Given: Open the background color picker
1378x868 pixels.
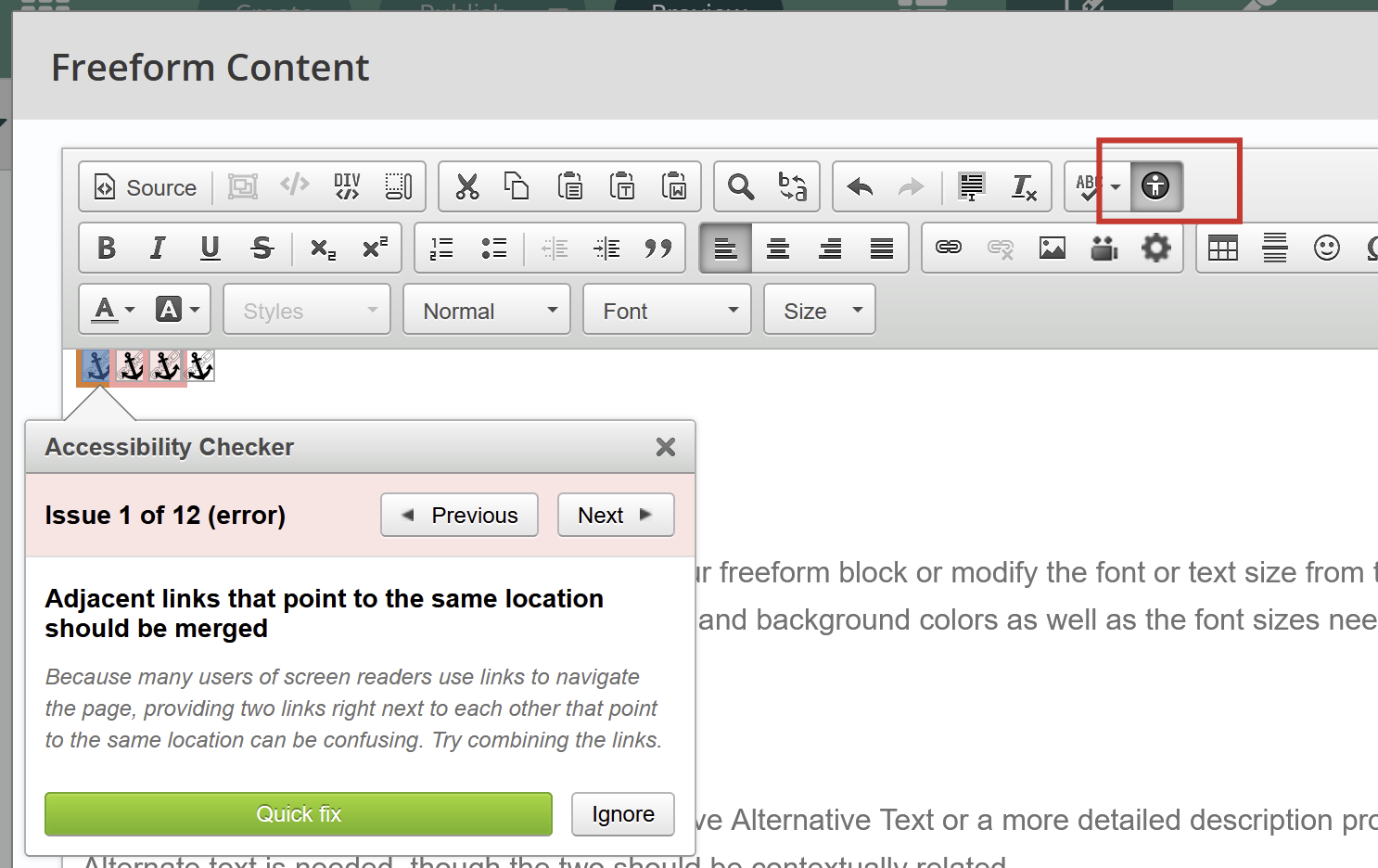Looking at the screenshot, I should tap(178, 309).
